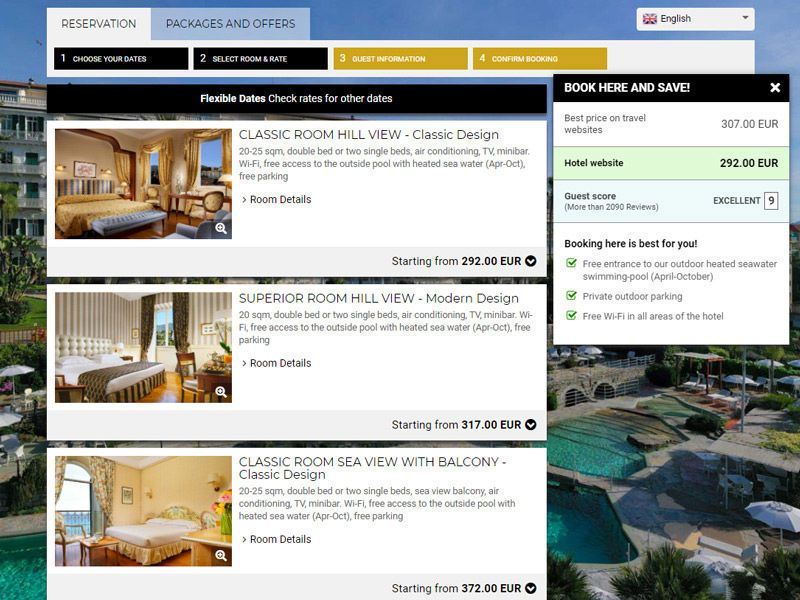800x600 pixels.
Task: Click zoom icon on Superior Room photo
Action: [221, 392]
